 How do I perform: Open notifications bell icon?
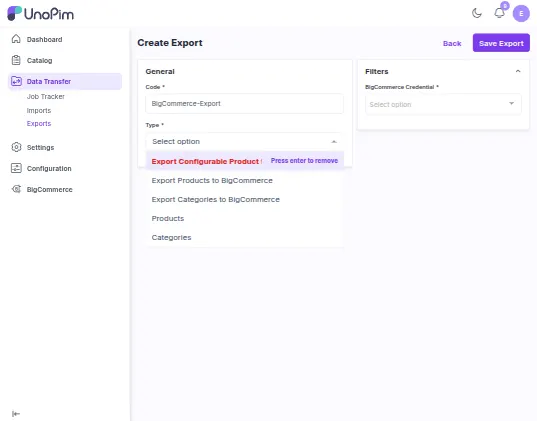tap(499, 13)
